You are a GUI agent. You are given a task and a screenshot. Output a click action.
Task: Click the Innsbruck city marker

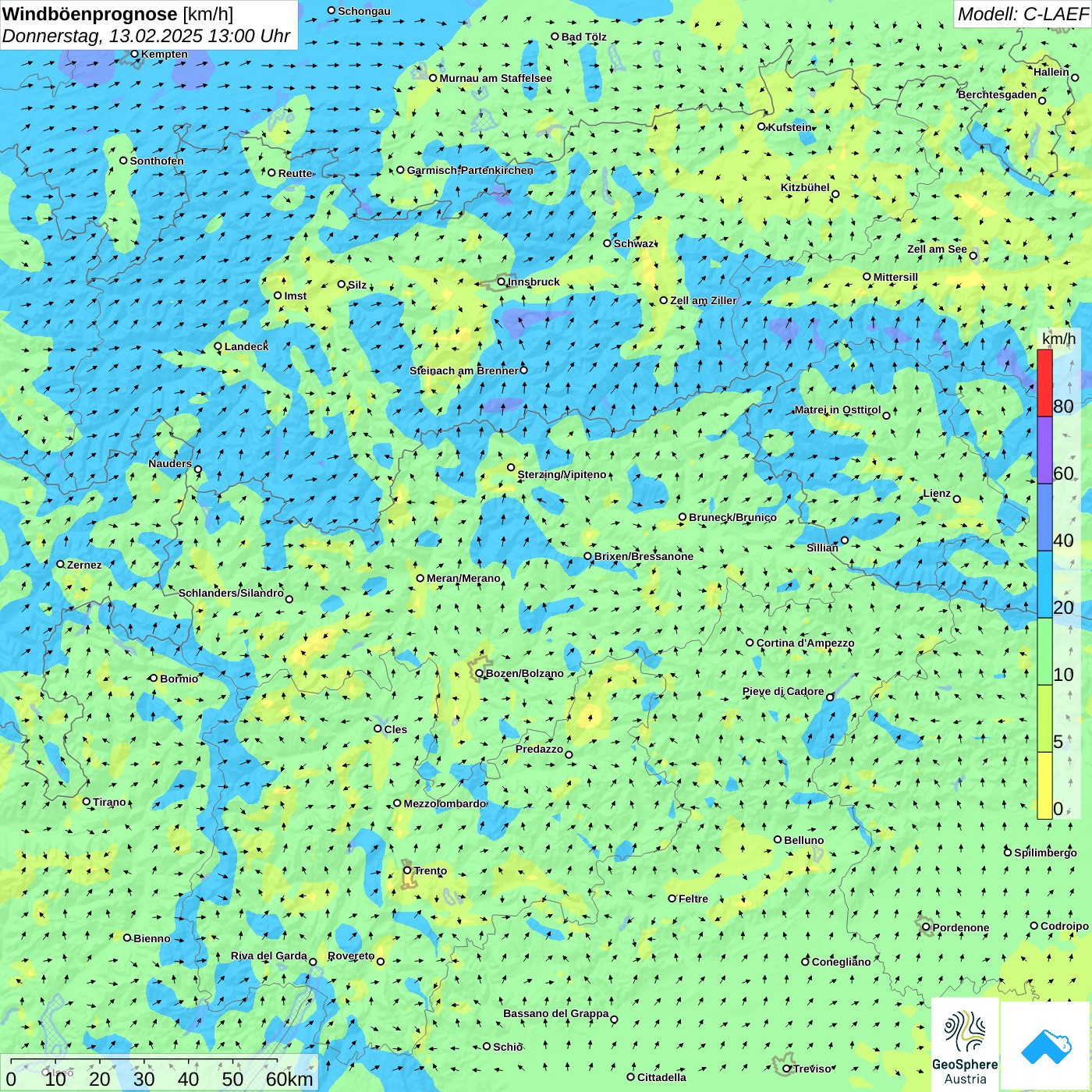502,282
